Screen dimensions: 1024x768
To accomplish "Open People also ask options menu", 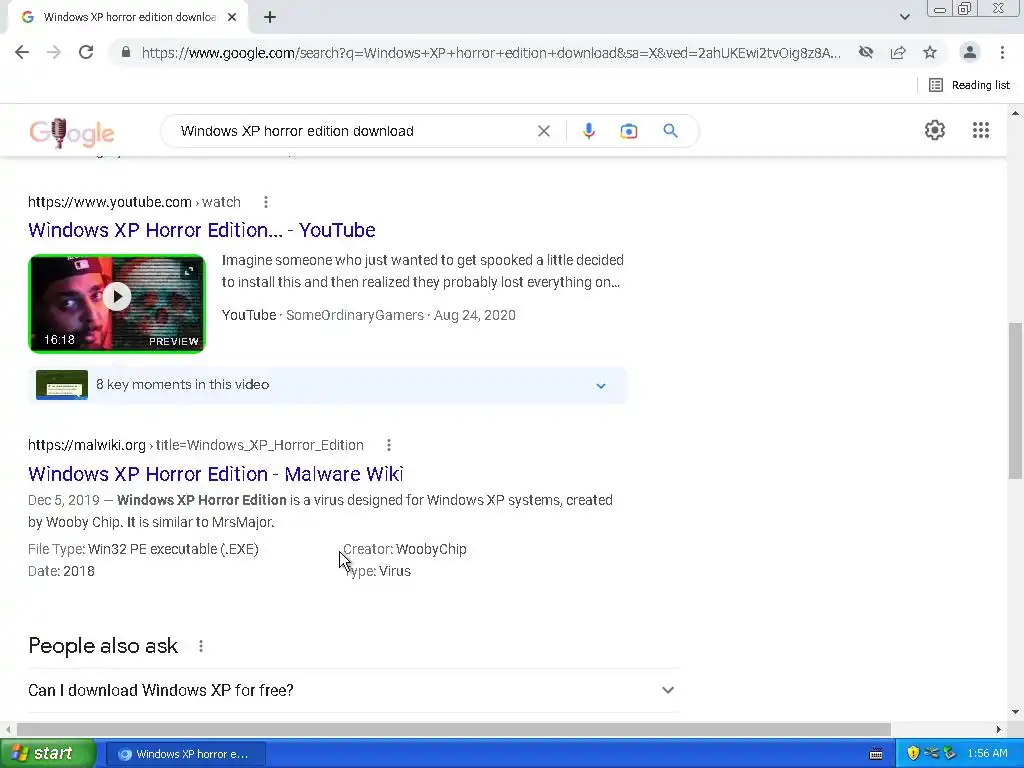I will [200, 646].
